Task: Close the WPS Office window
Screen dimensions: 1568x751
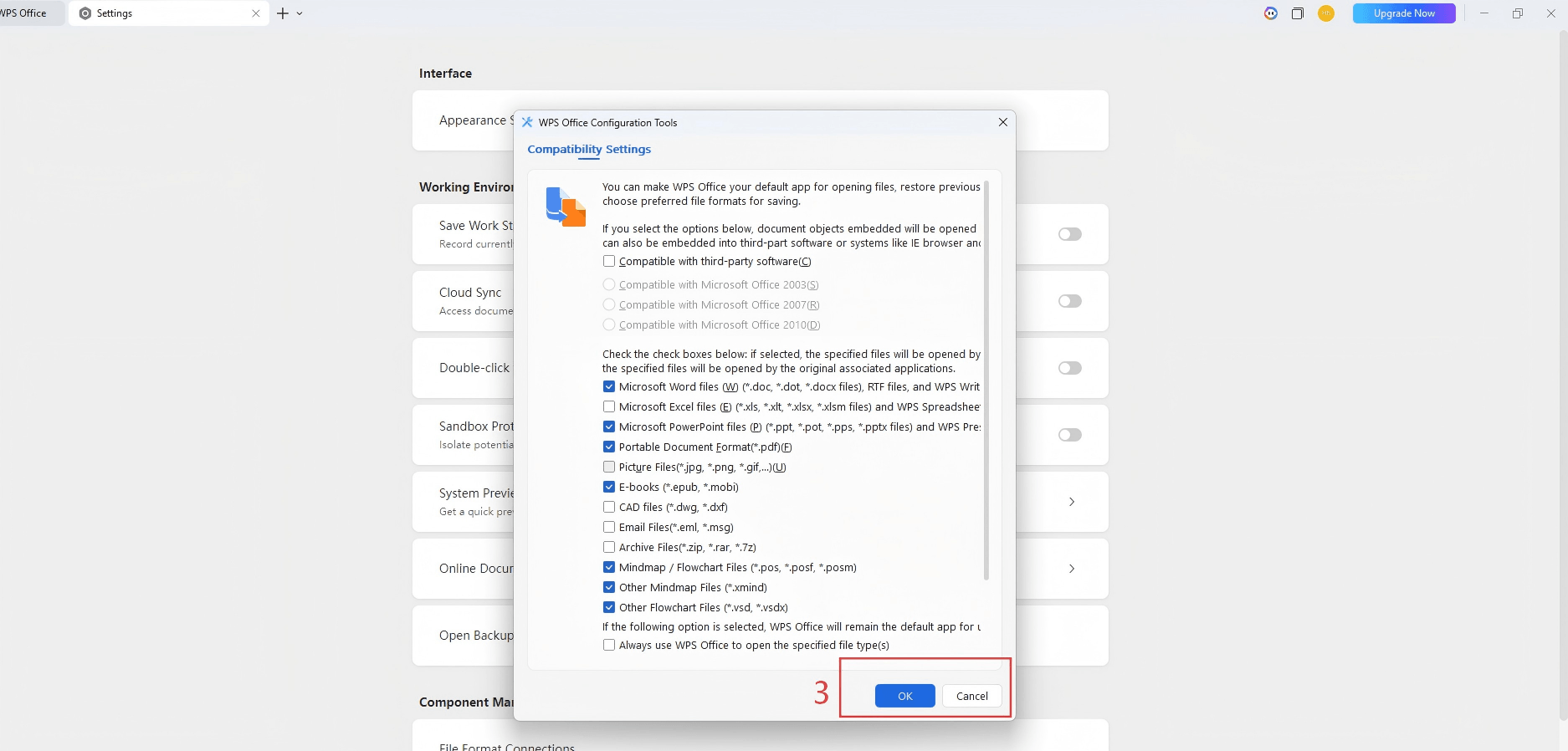Action: click(1550, 13)
